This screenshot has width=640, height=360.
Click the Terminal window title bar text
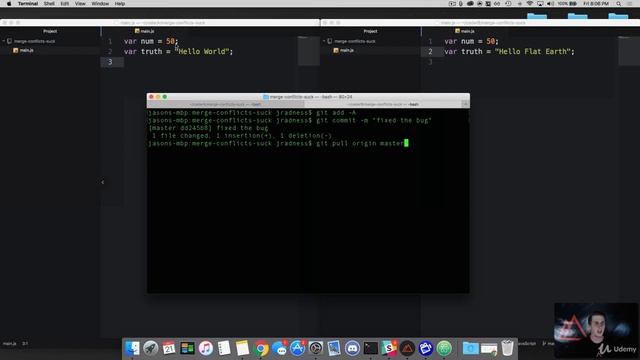click(x=308, y=97)
